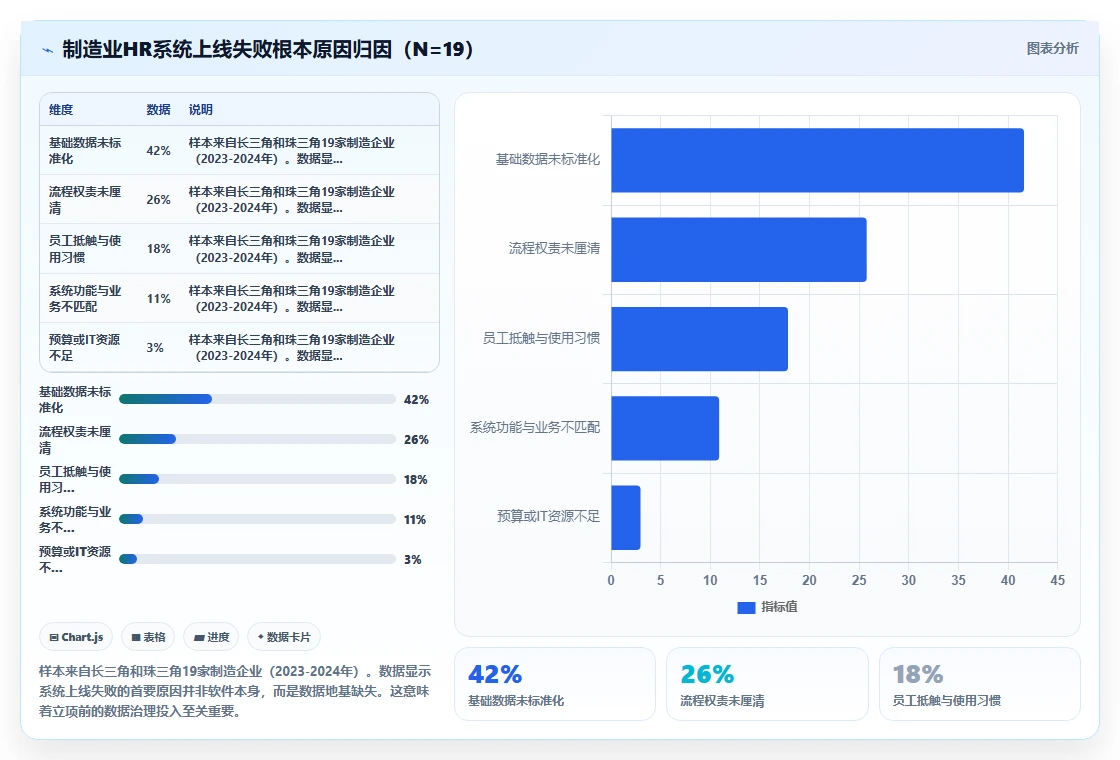Click the 26% table cell
1120x760 pixels.
click(159, 200)
